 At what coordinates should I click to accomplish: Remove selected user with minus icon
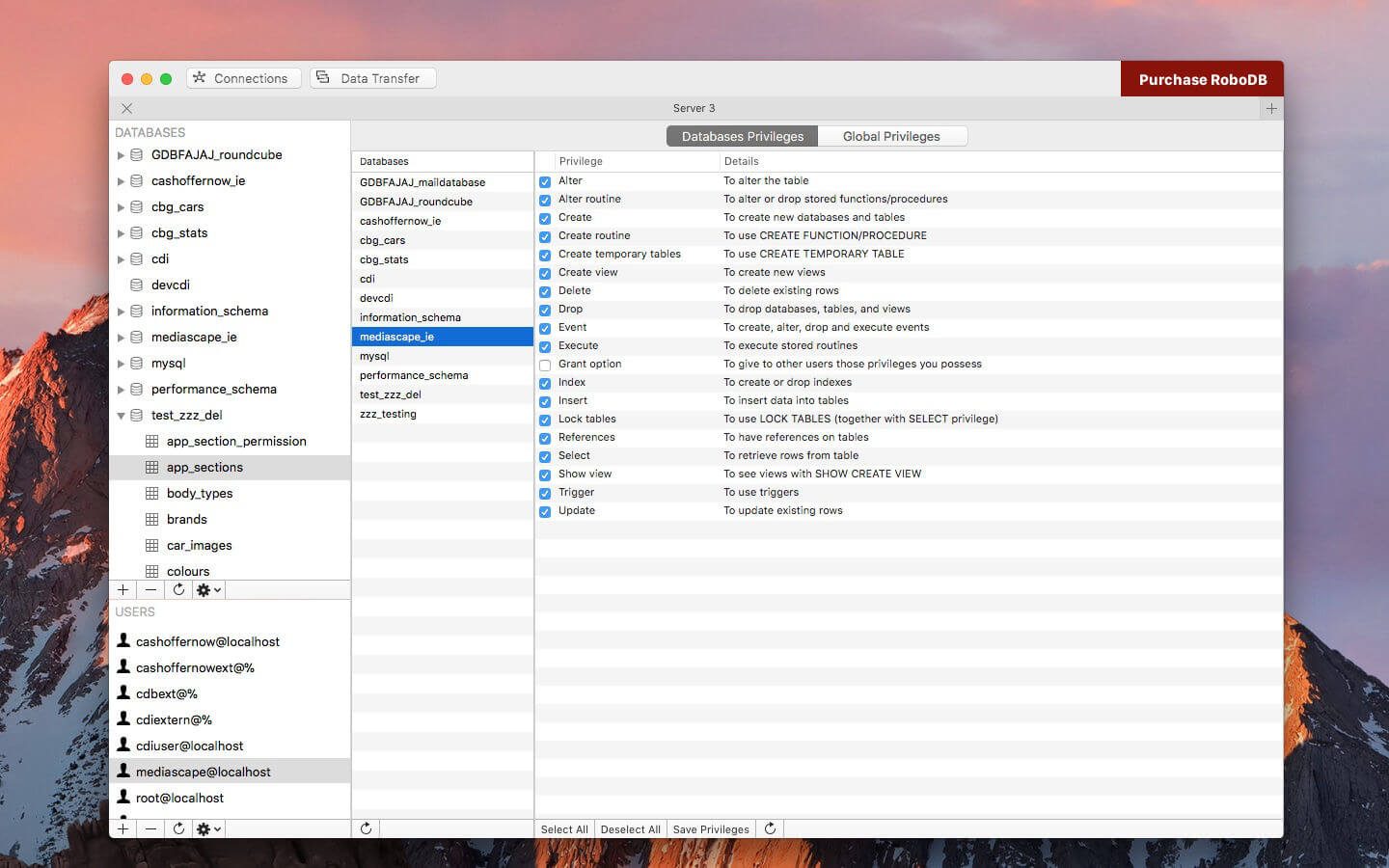150,828
